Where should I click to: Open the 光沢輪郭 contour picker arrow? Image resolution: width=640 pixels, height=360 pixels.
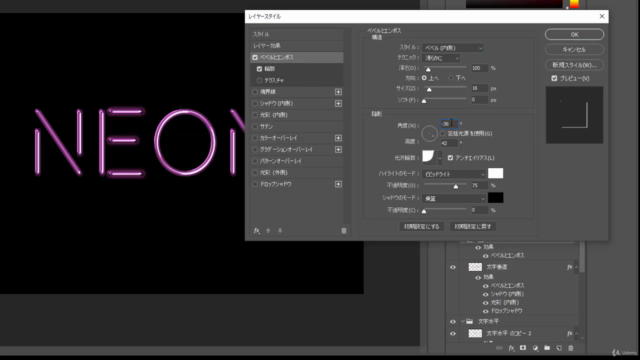[440, 157]
